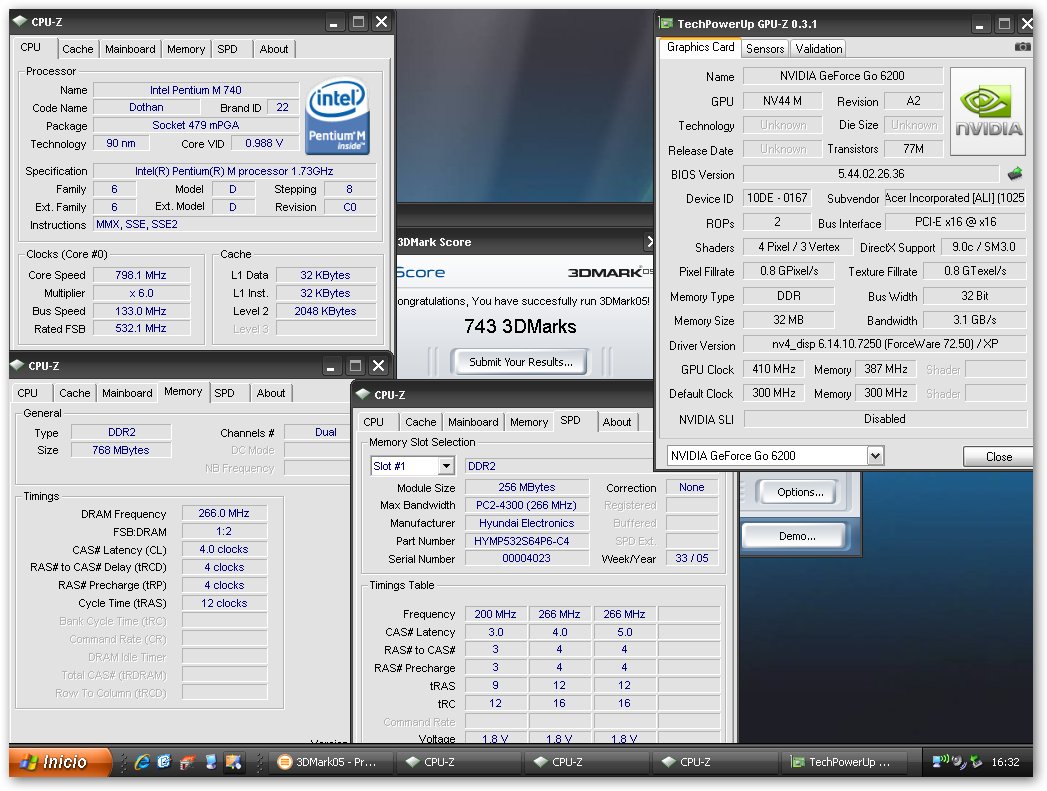Click the volume tray icon
Image resolution: width=1047 pixels, height=791 pixels.
point(959,762)
